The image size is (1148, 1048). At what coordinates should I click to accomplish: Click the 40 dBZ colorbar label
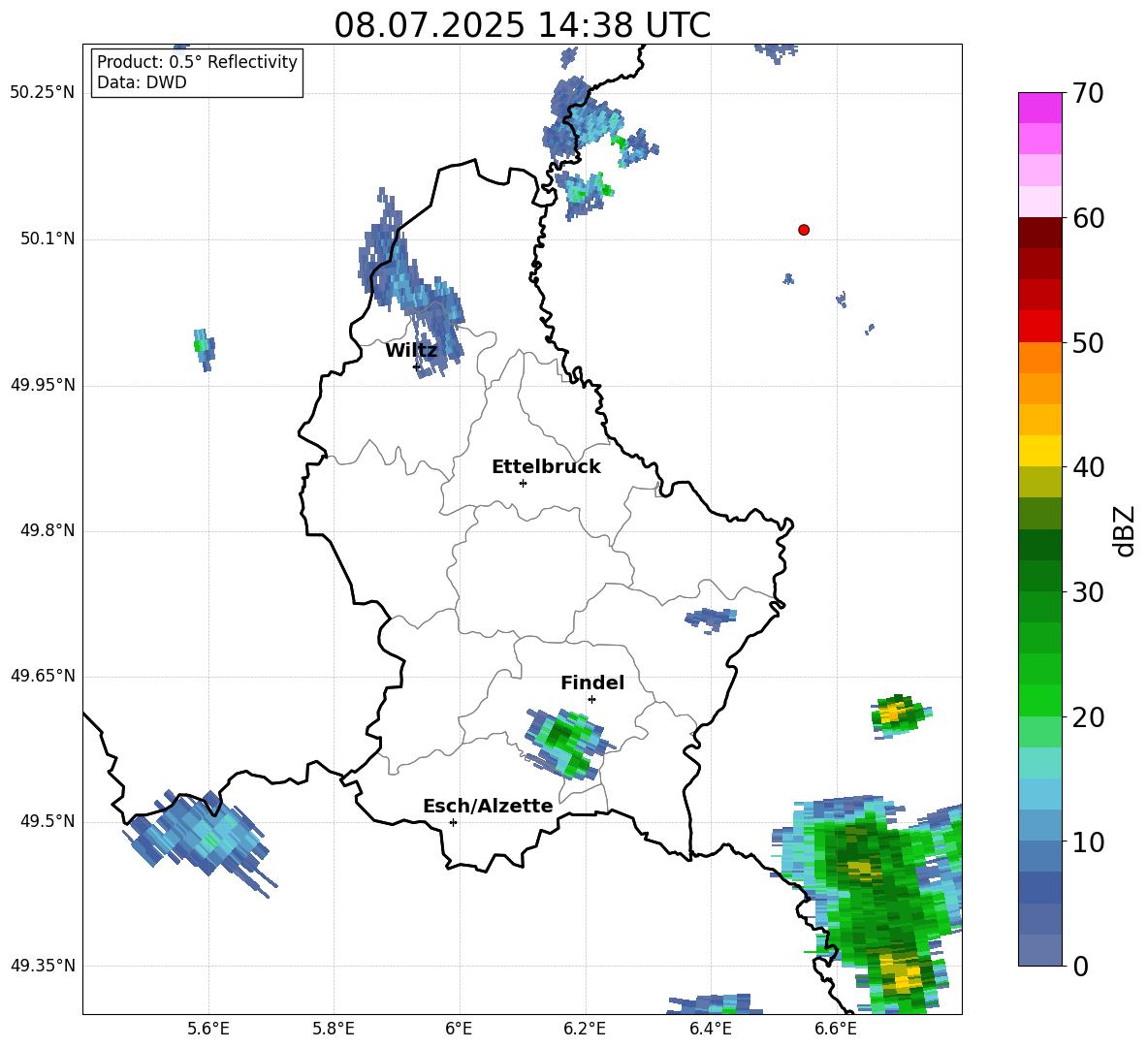pos(1088,467)
